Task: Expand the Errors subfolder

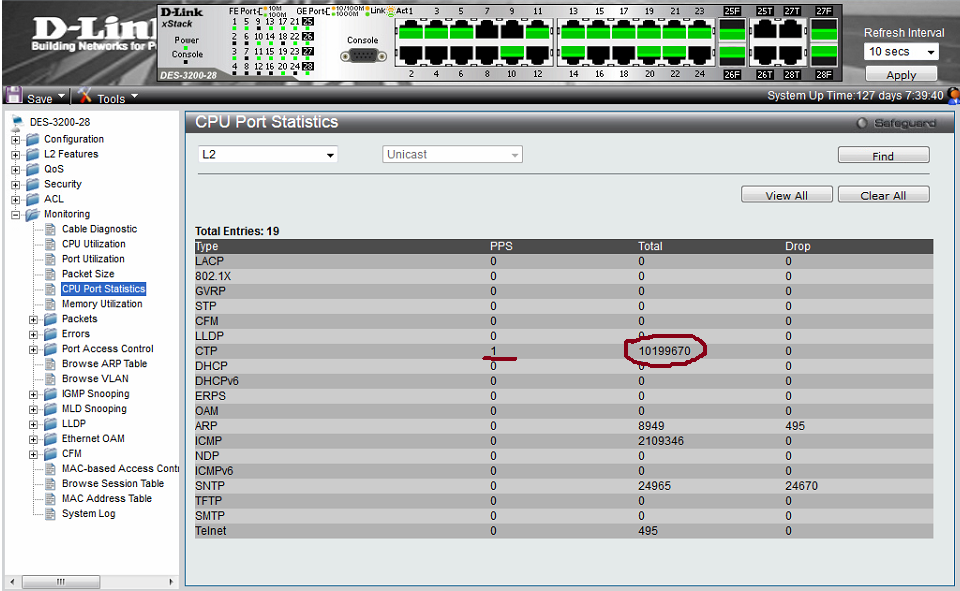Action: [x=34, y=334]
